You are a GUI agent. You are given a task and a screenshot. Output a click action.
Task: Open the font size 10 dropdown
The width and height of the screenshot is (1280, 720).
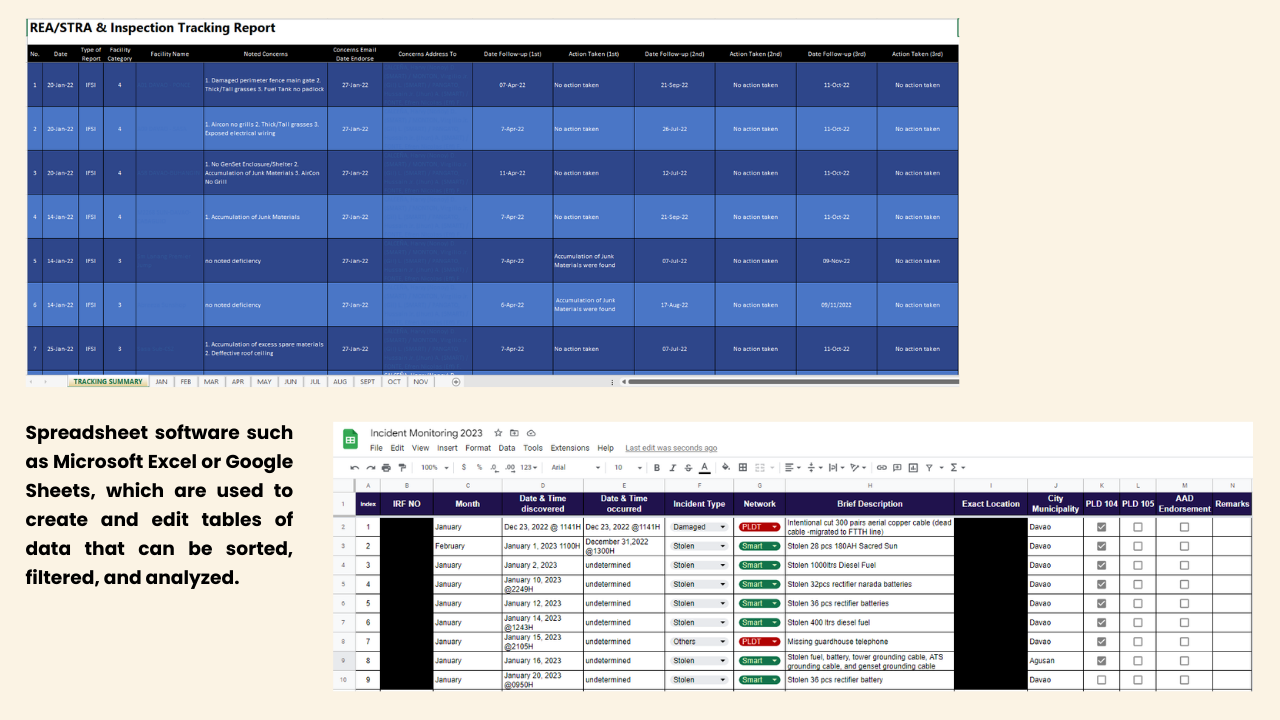628,467
